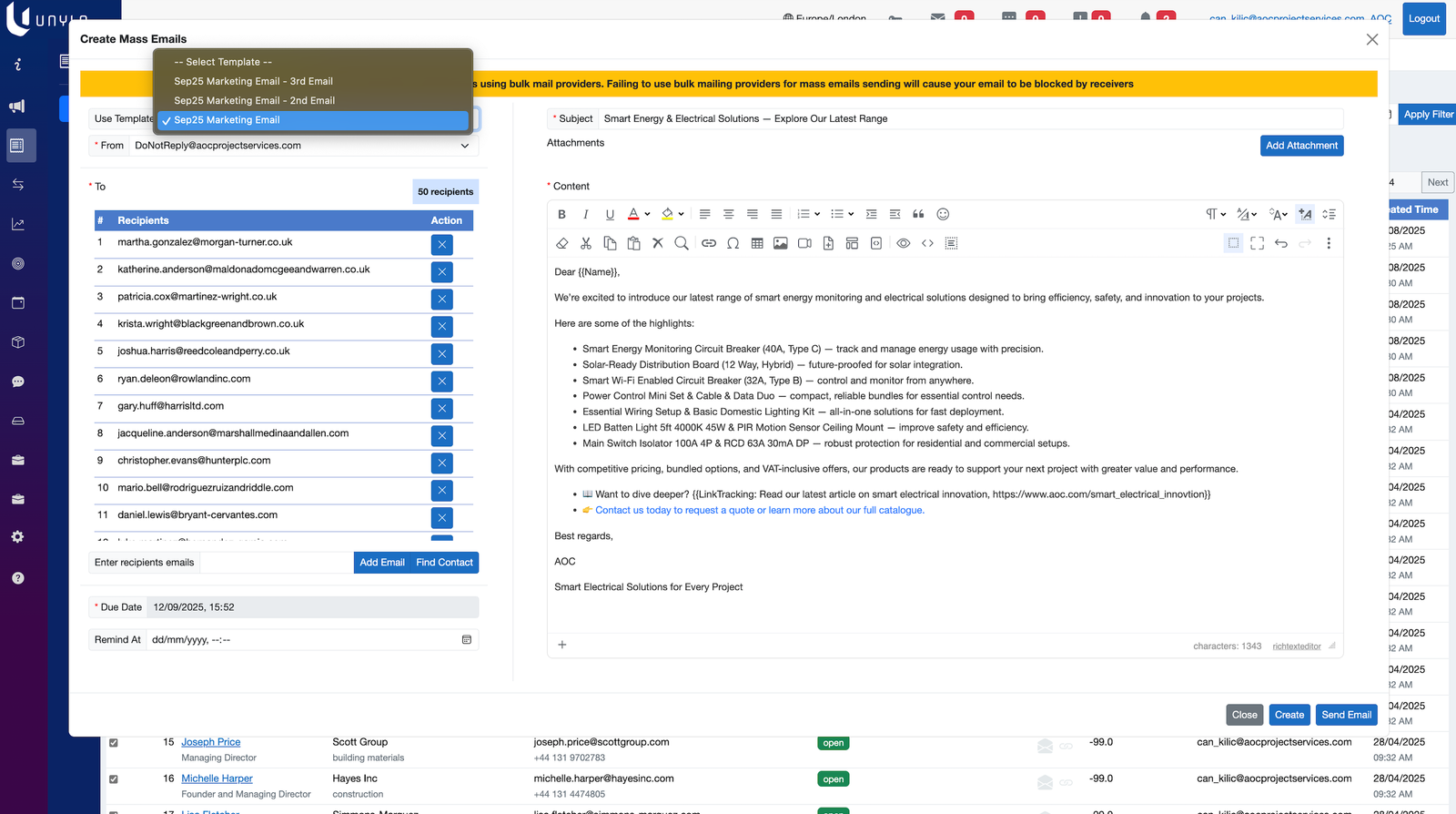Open help question mark in sidebar
Viewport: 1456px width, 814px height.
coord(17,578)
